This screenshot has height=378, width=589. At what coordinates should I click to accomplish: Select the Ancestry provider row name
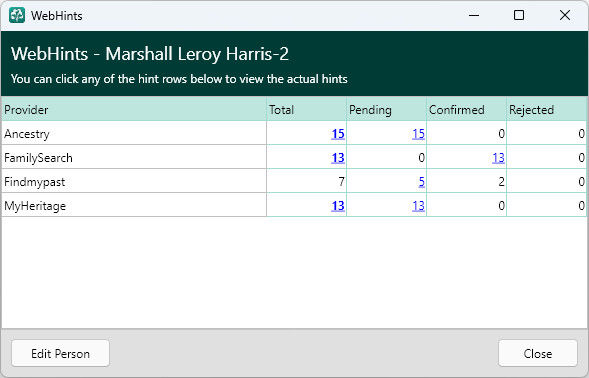pyautogui.click(x=27, y=134)
